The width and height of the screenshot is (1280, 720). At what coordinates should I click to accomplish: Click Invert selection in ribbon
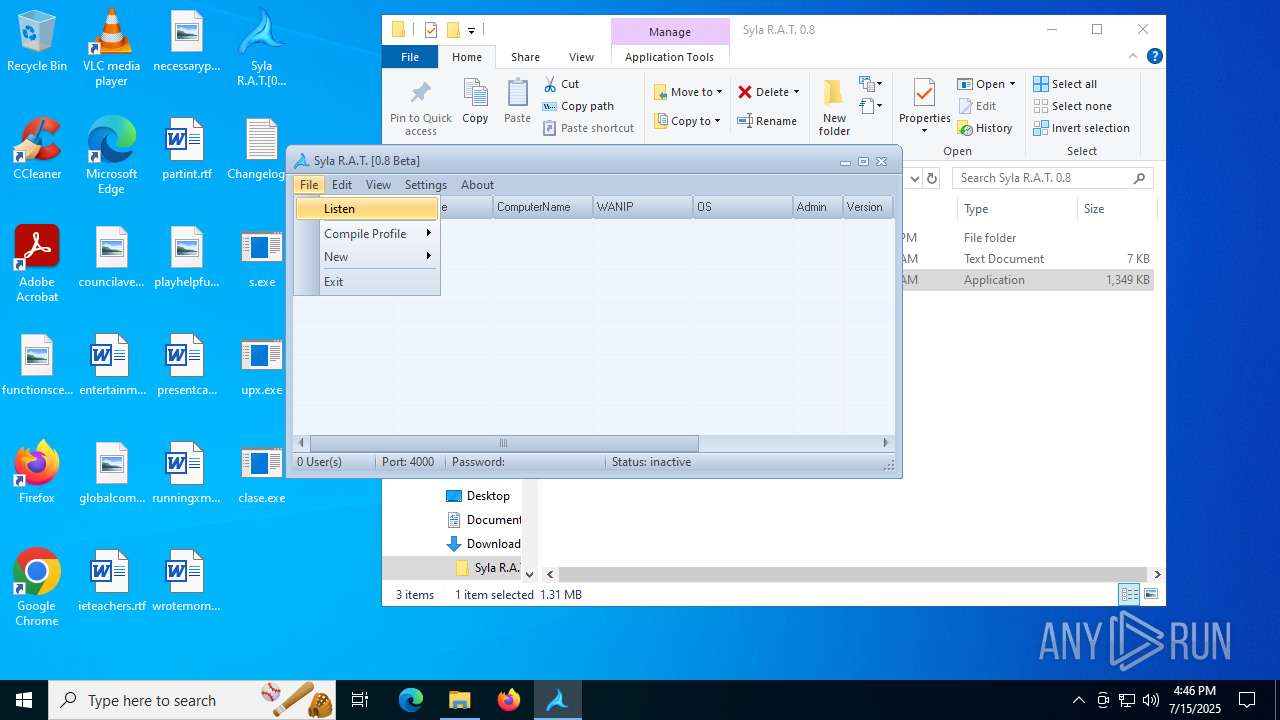[x=1081, y=128]
